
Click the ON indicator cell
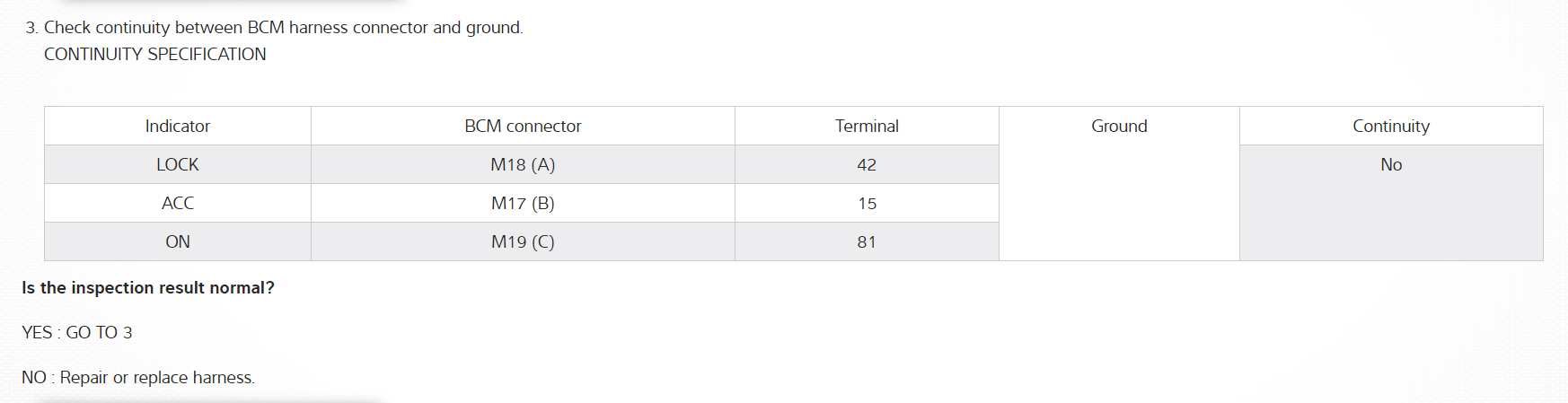coord(178,242)
